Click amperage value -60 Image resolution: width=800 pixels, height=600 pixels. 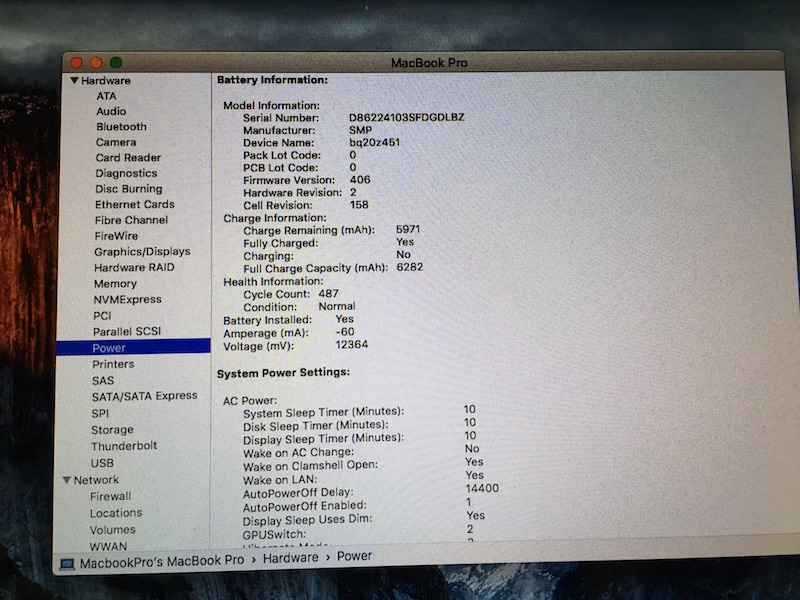tap(345, 332)
